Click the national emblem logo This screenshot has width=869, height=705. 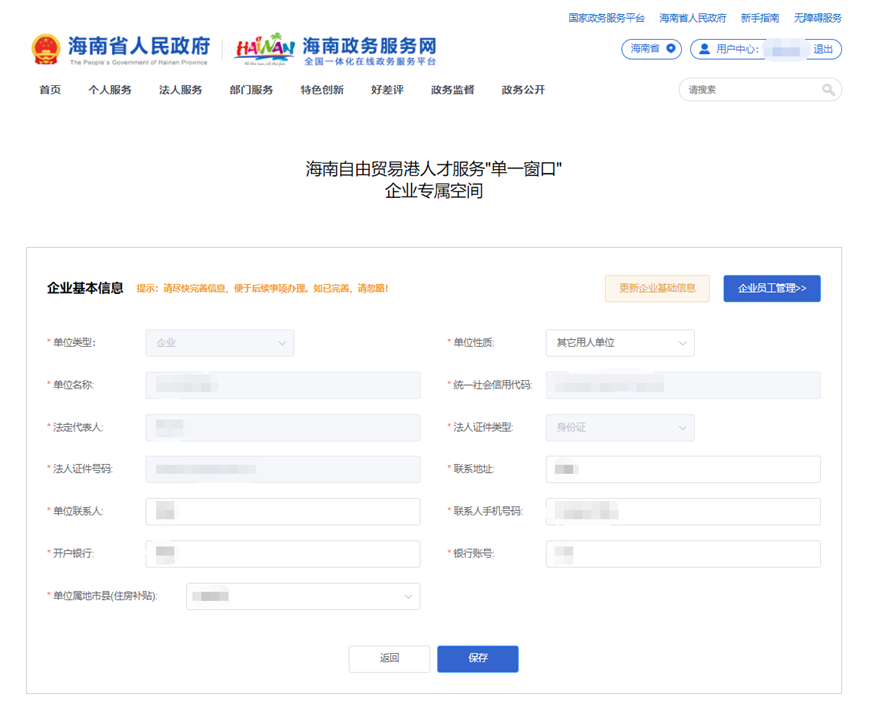pyautogui.click(x=46, y=49)
